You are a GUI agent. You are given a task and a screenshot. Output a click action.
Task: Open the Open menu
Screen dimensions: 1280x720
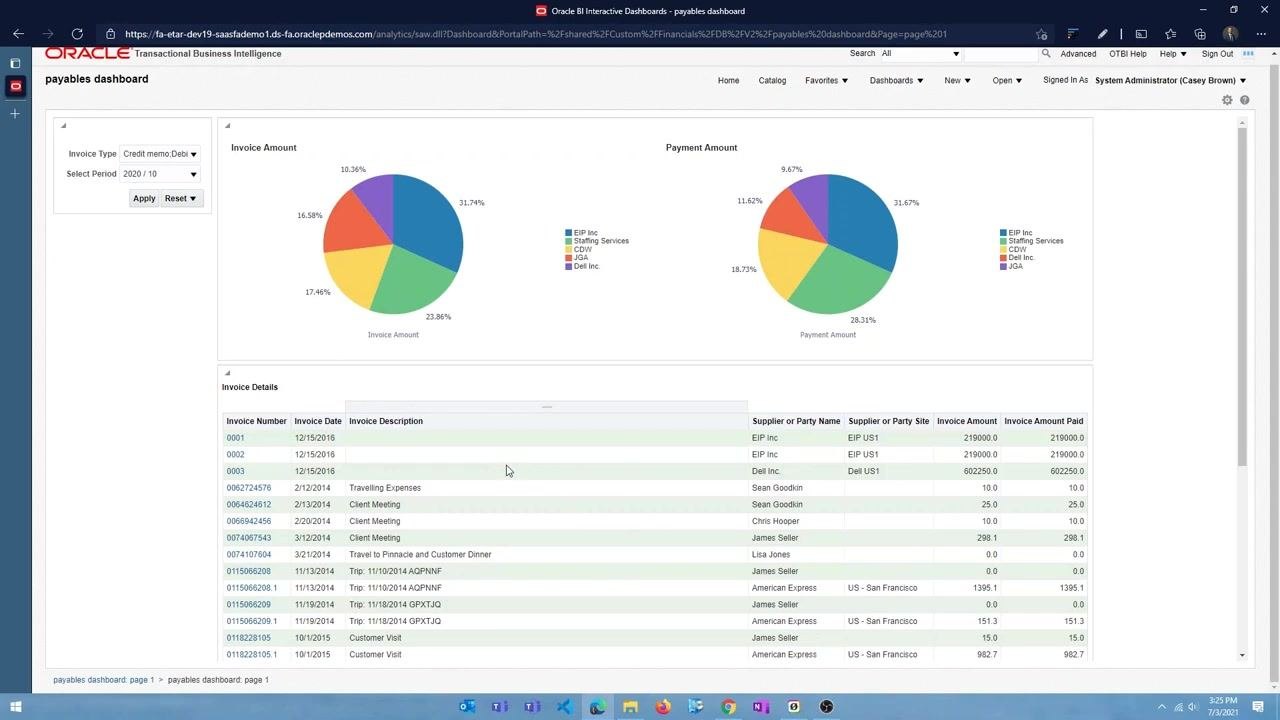(x=1007, y=80)
